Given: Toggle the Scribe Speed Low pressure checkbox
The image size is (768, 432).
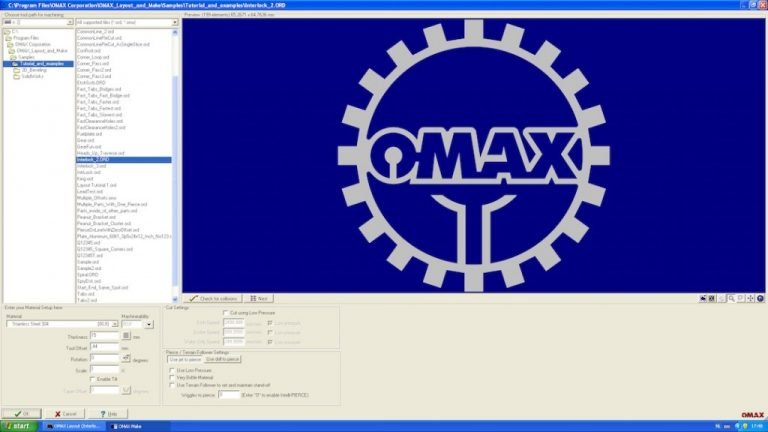Looking at the screenshot, I should pyautogui.click(x=270, y=333).
